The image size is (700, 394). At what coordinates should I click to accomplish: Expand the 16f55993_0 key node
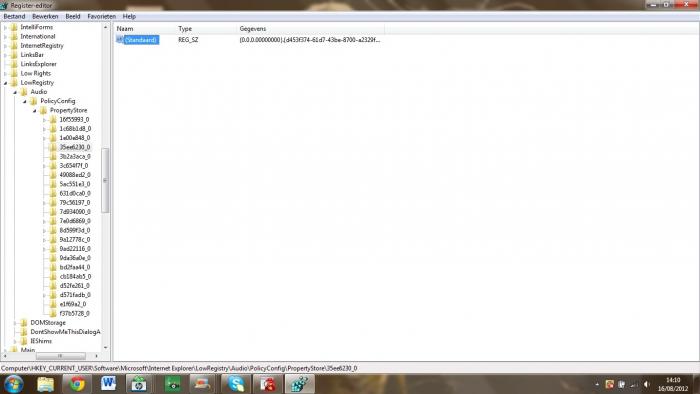(x=45, y=120)
